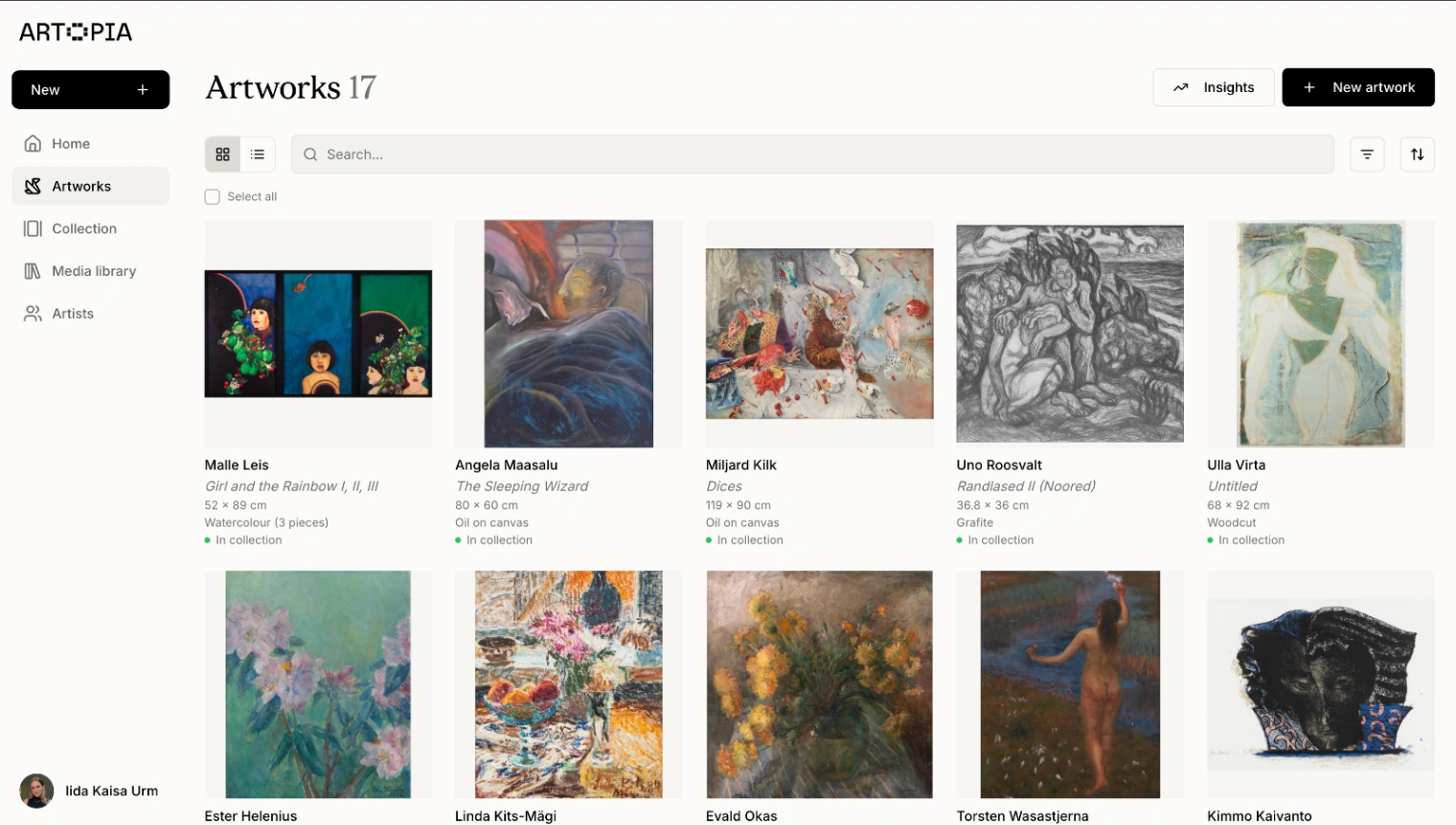Open Ulla Virta Untitled thumbnail
This screenshot has height=825, width=1456.
[x=1321, y=333]
